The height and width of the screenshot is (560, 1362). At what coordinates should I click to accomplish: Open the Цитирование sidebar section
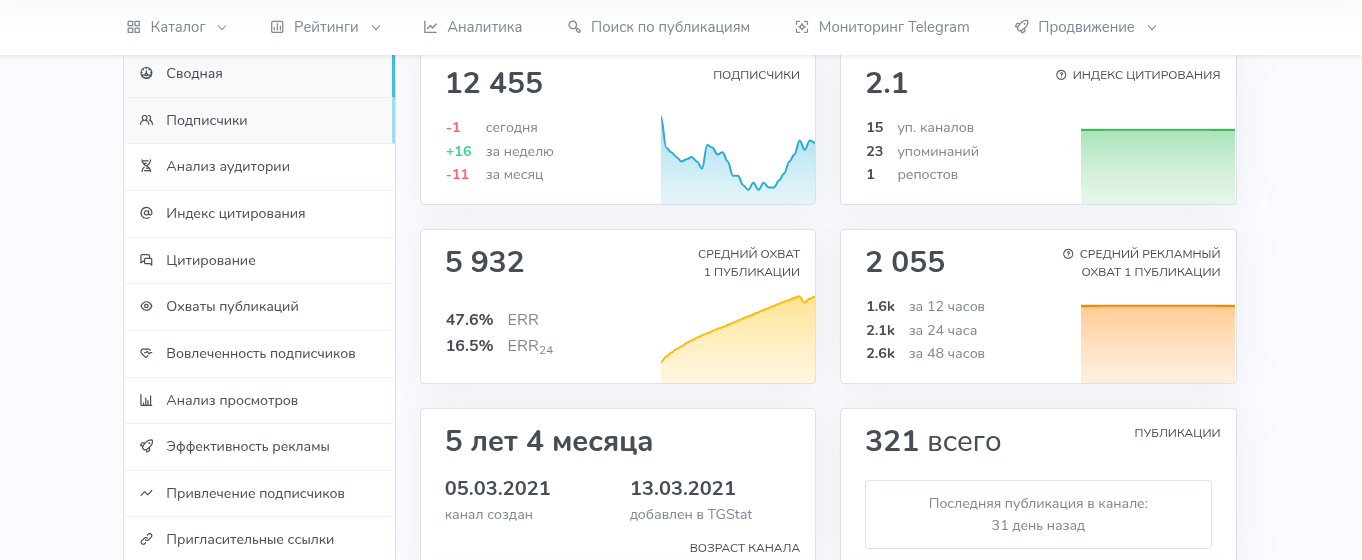point(259,260)
